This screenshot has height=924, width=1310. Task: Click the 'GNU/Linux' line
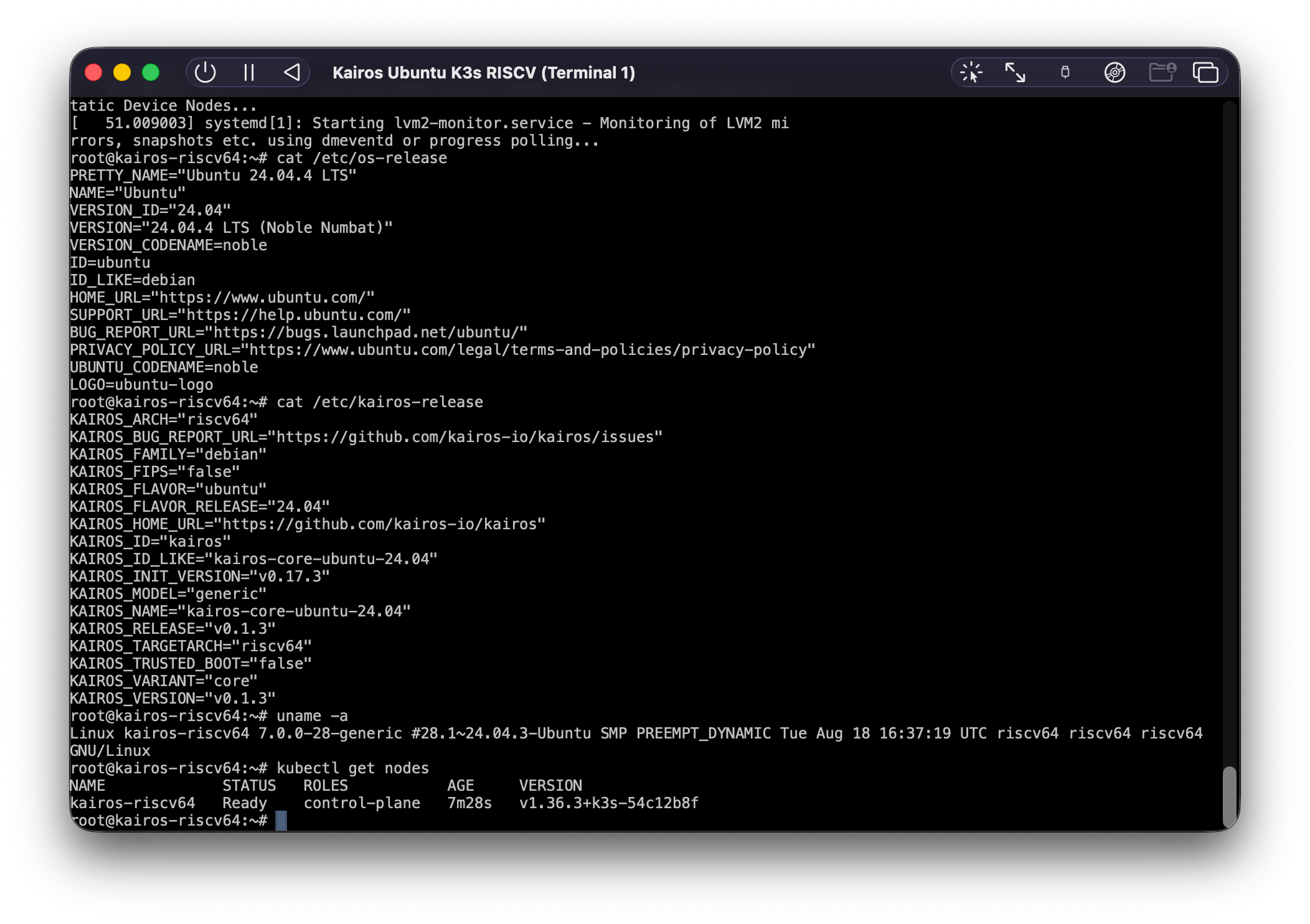pyautogui.click(x=110, y=751)
